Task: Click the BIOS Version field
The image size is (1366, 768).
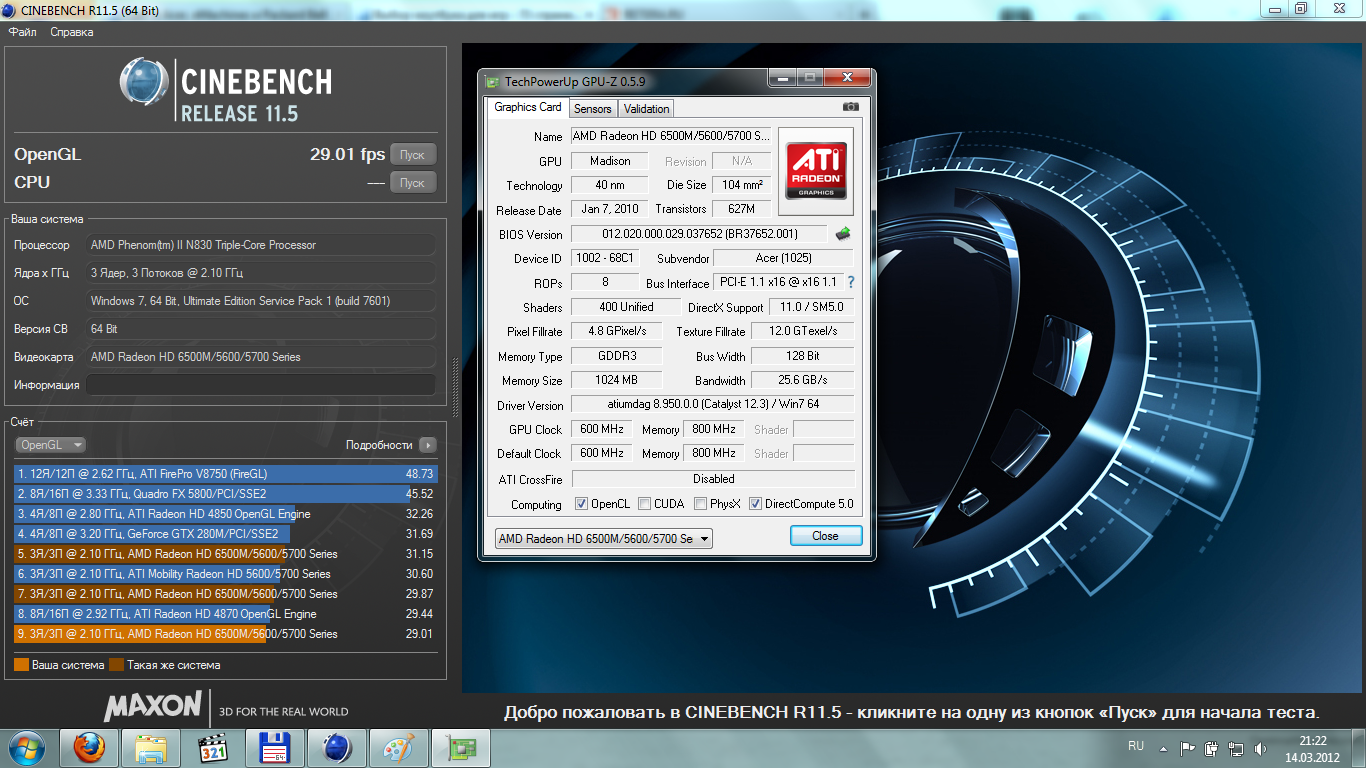Action: click(699, 234)
